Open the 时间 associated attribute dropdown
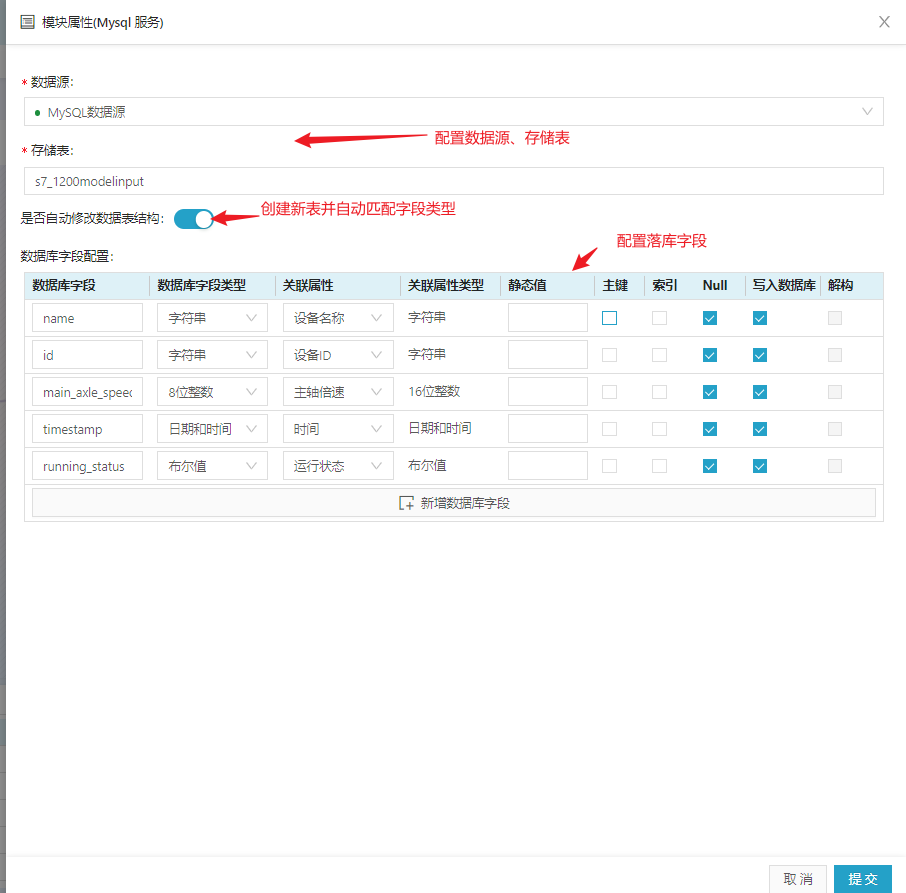The width and height of the screenshot is (906, 893). (x=338, y=429)
